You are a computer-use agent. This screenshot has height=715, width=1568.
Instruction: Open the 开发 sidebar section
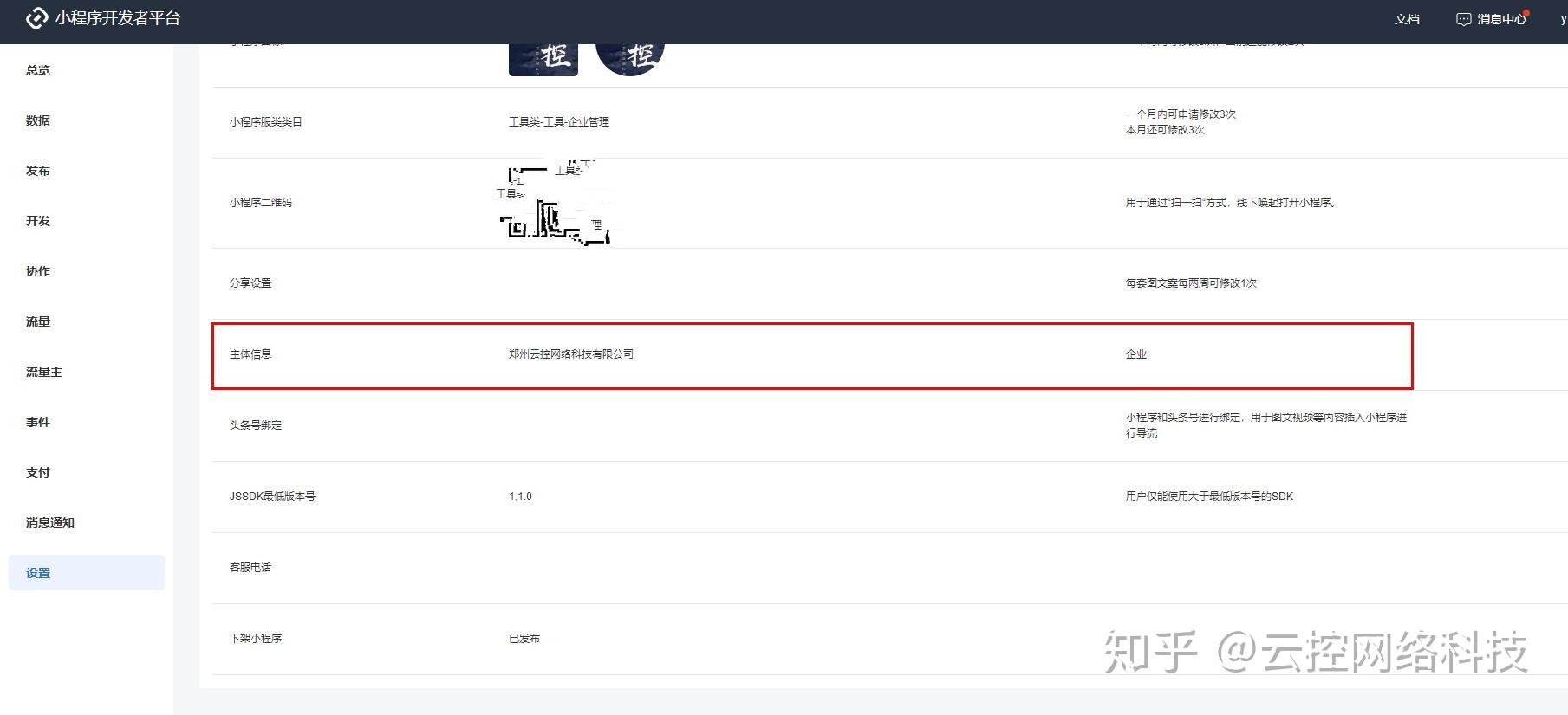[x=38, y=221]
